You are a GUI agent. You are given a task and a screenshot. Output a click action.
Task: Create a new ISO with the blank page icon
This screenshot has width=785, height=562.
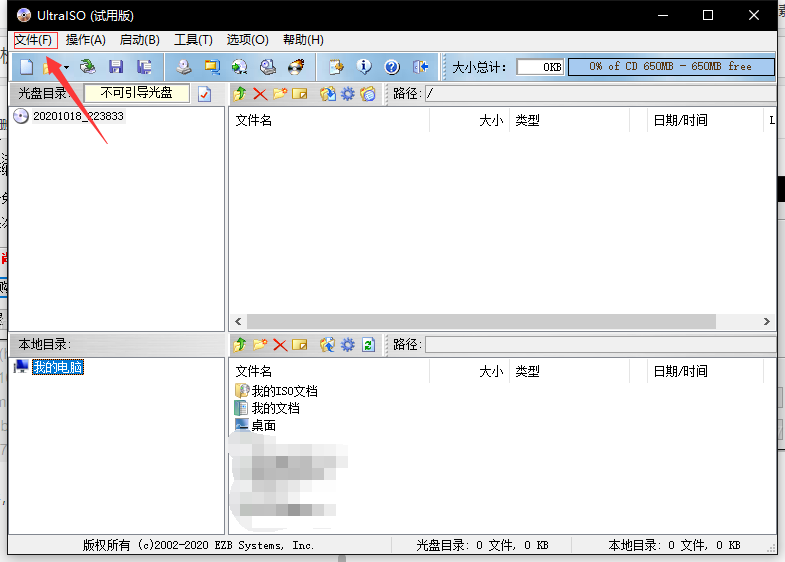(26, 67)
